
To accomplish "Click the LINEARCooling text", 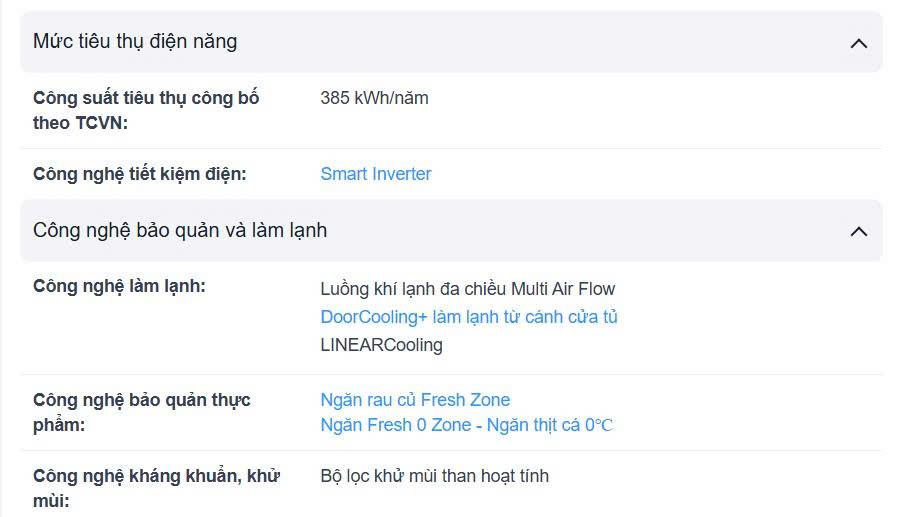I will pos(381,345).
